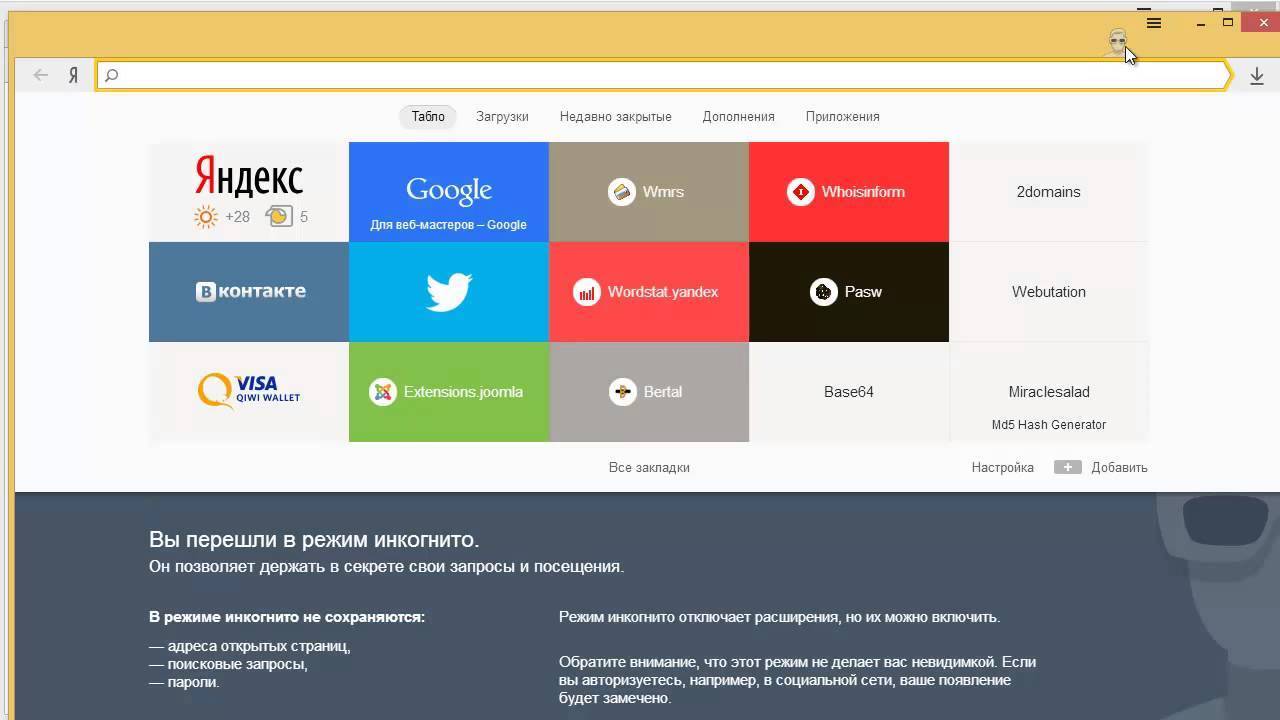
Task: Open the Настройка link
Action: [x=1003, y=467]
